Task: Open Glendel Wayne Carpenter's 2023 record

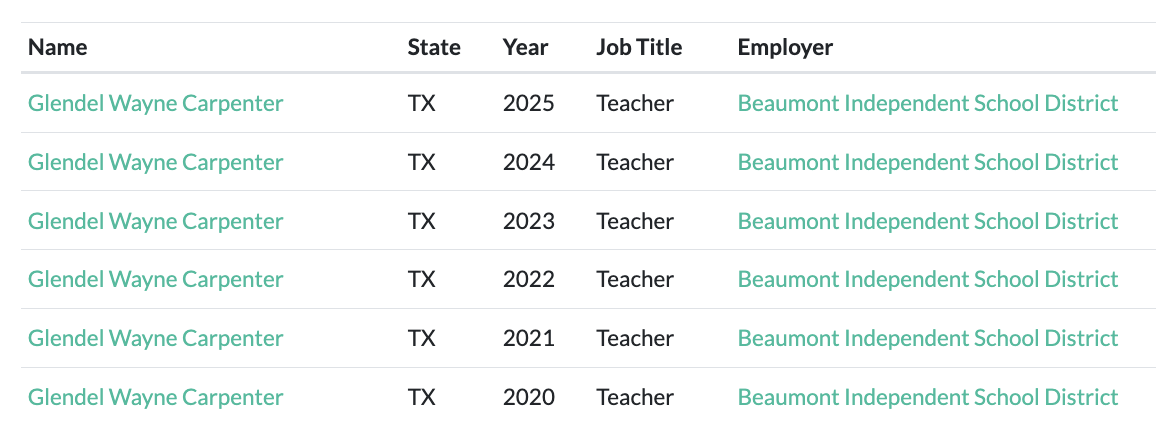Action: [156, 221]
